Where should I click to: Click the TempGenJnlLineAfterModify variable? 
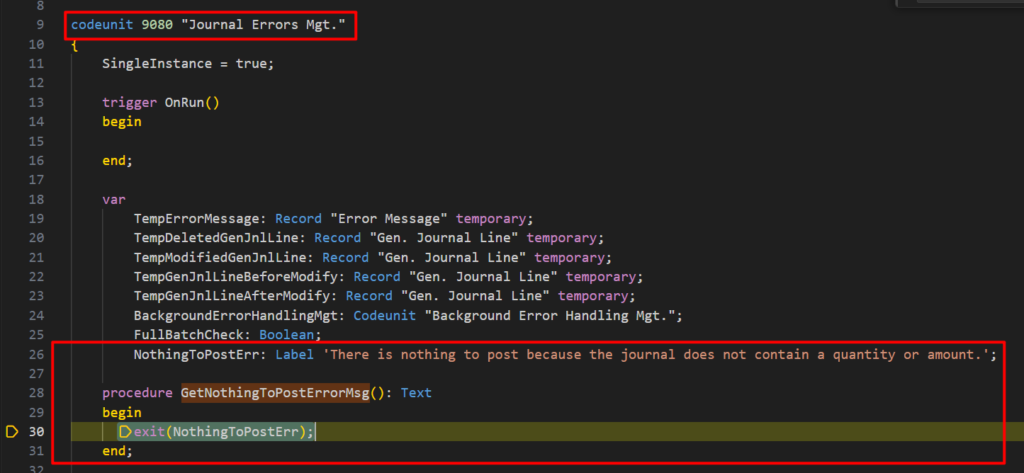pos(236,296)
